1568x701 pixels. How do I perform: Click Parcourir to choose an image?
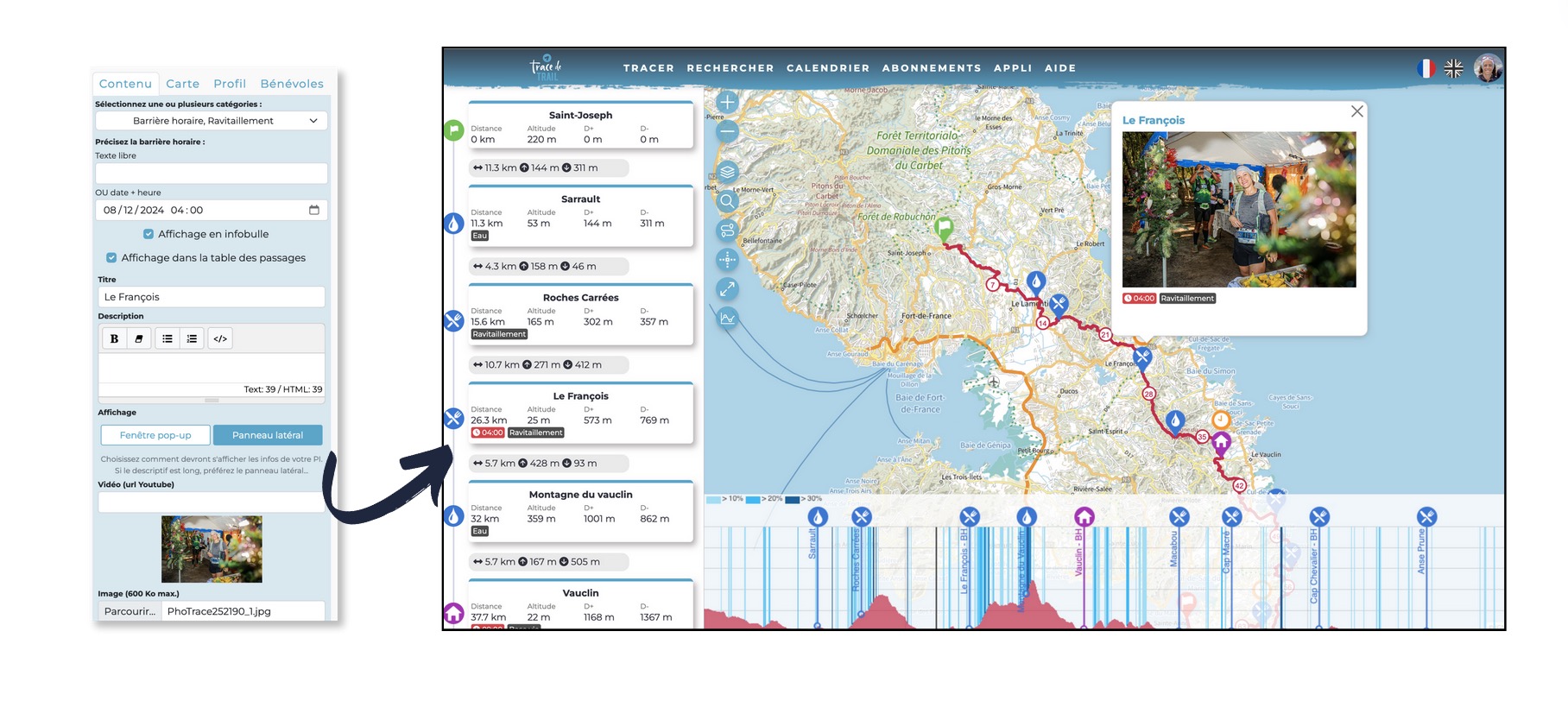coord(130,611)
